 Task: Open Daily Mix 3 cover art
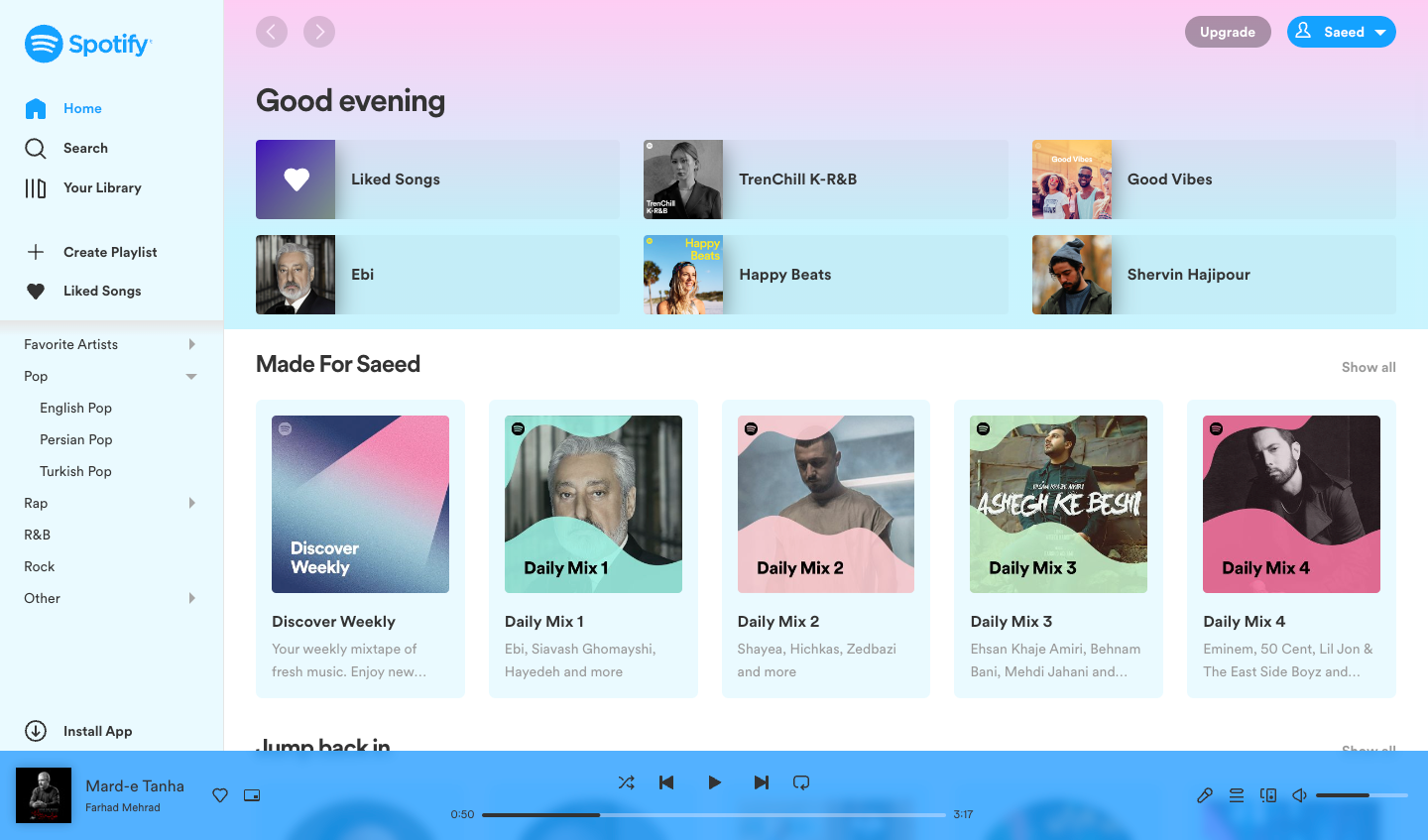(1058, 504)
